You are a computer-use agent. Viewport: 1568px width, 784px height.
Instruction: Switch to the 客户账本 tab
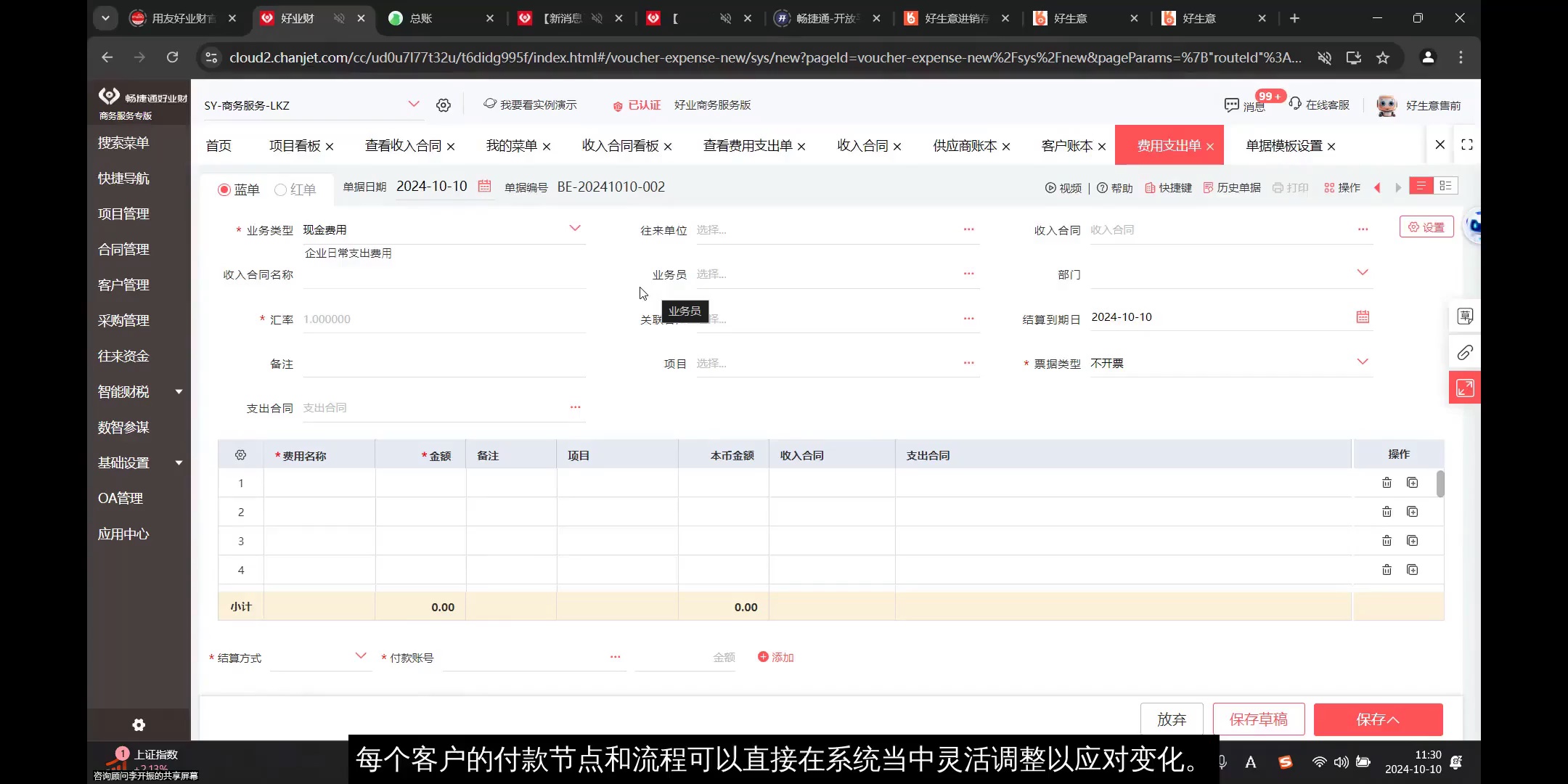click(1066, 145)
